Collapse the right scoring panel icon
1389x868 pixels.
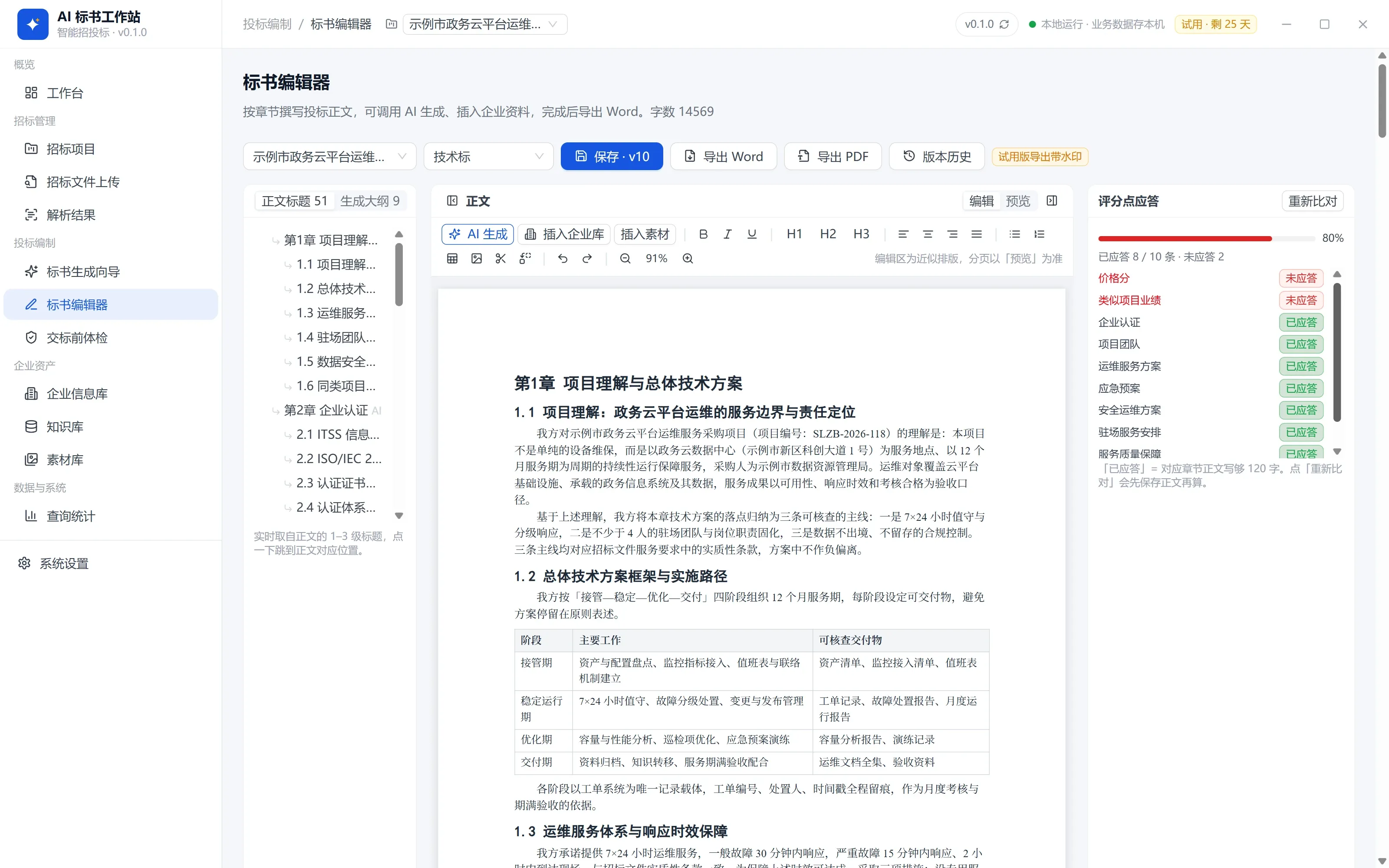click(1051, 201)
